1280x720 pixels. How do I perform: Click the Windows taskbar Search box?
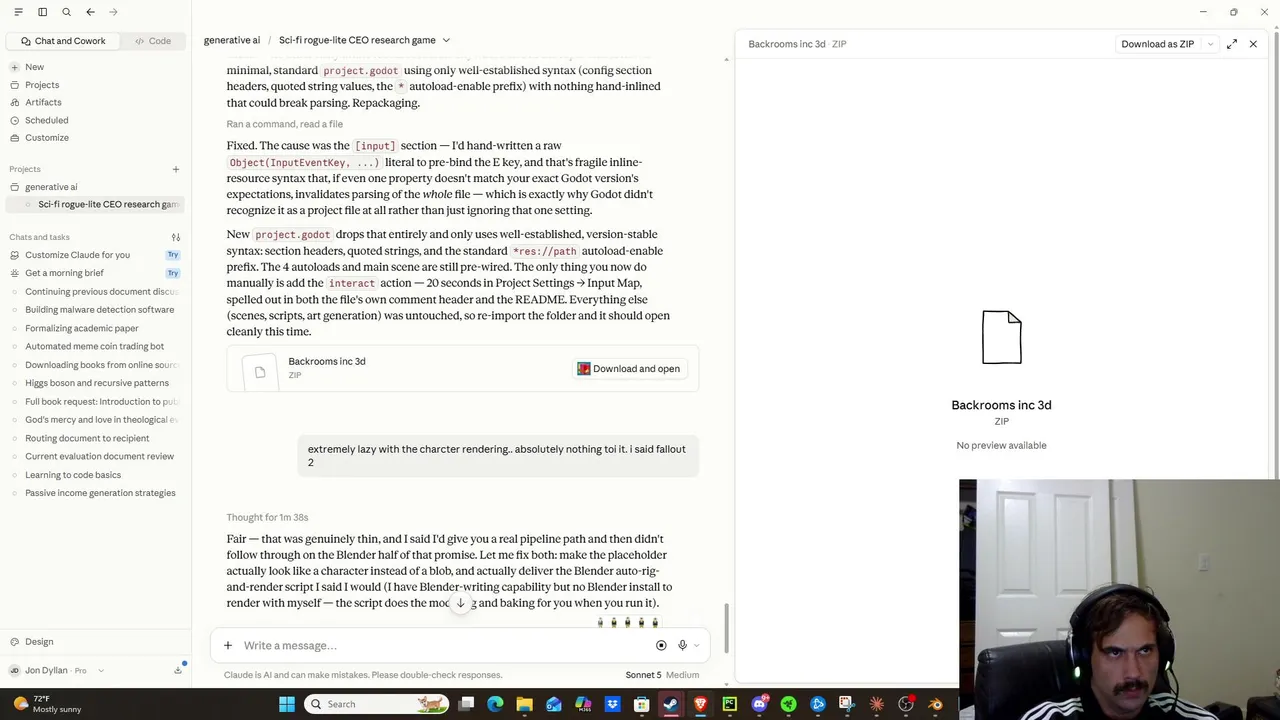[377, 704]
